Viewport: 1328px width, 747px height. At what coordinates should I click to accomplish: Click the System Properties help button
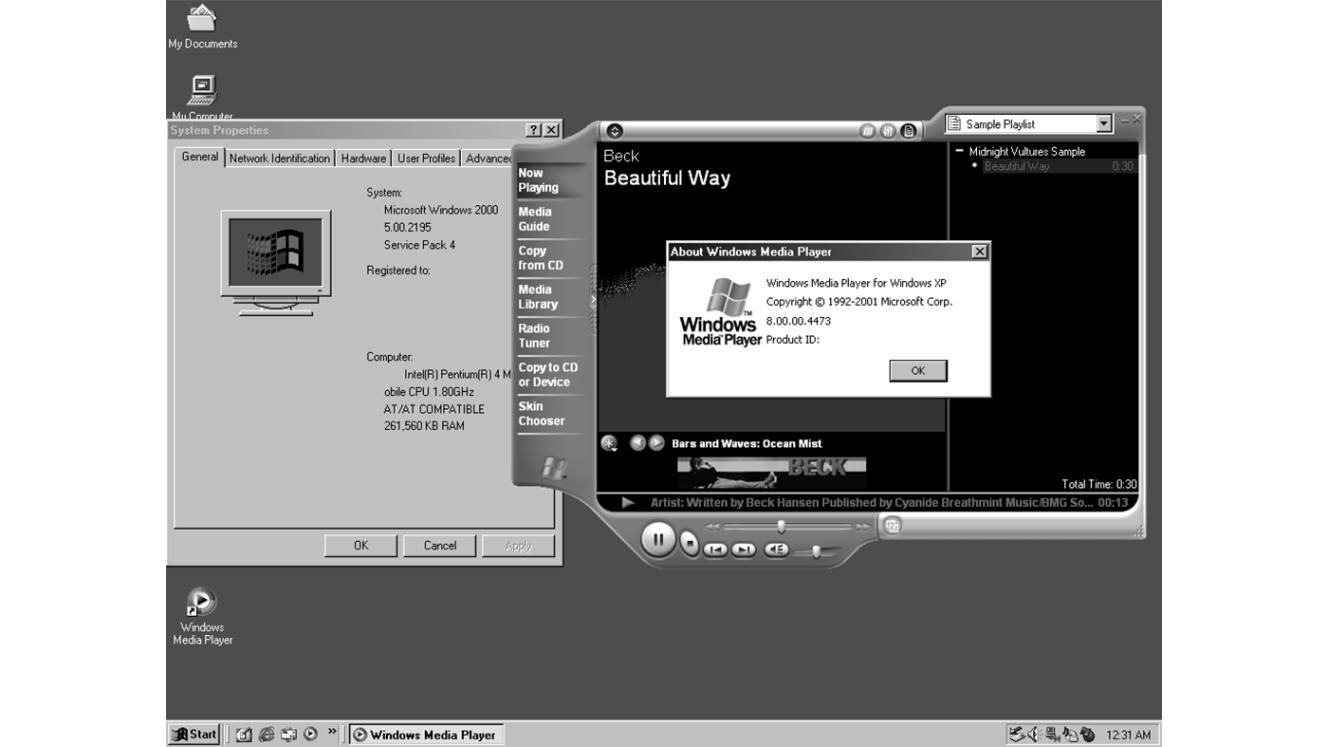tap(534, 130)
